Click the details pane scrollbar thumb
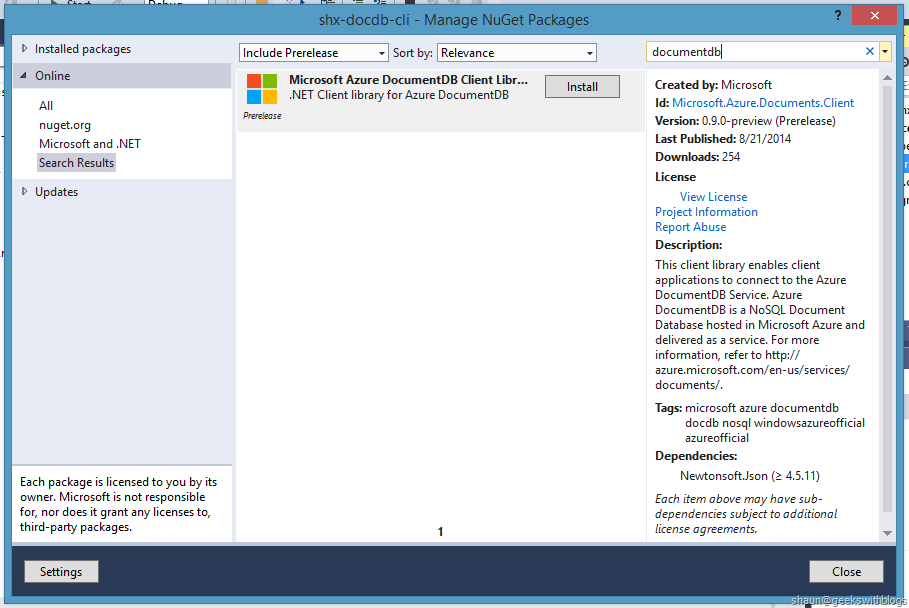 coord(887,298)
